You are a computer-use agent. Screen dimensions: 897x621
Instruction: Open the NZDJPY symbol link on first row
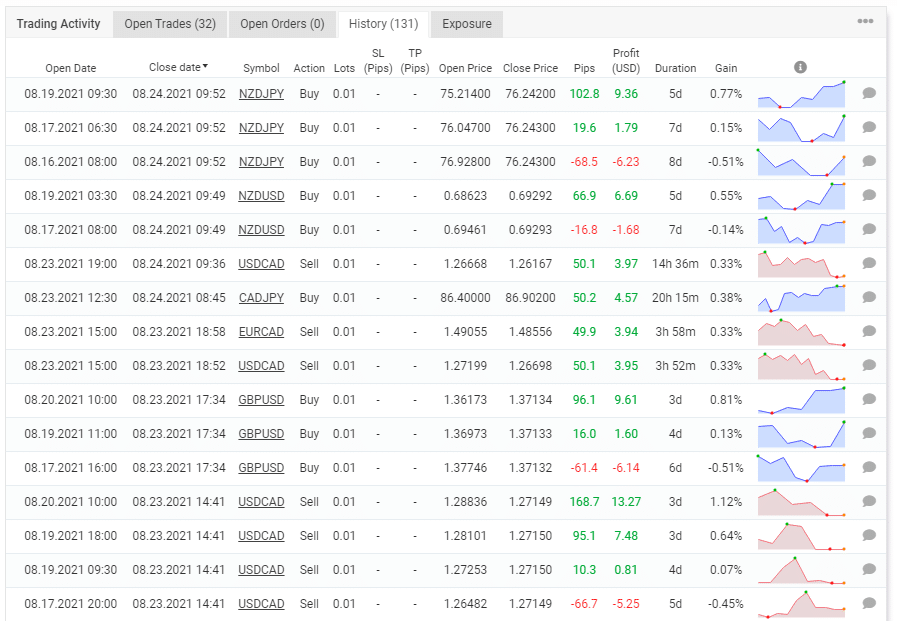click(261, 94)
